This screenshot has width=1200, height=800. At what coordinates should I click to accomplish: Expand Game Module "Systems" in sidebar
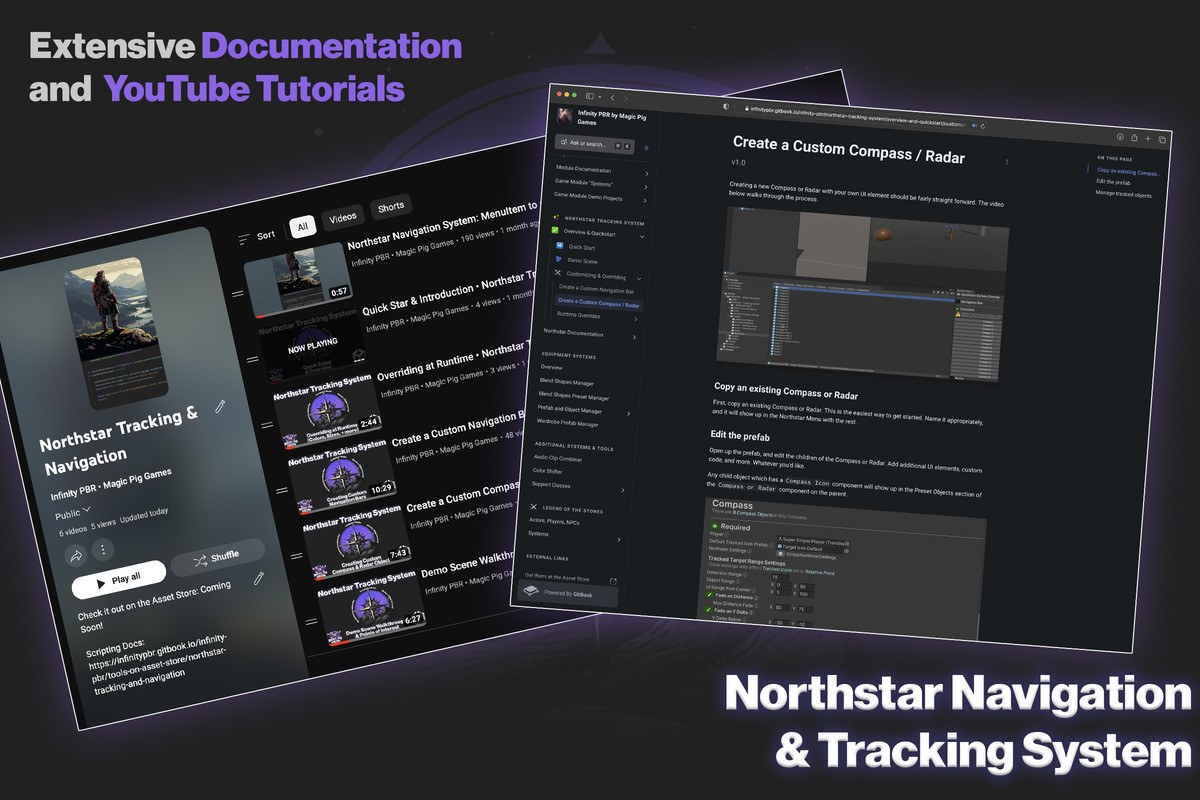(646, 187)
